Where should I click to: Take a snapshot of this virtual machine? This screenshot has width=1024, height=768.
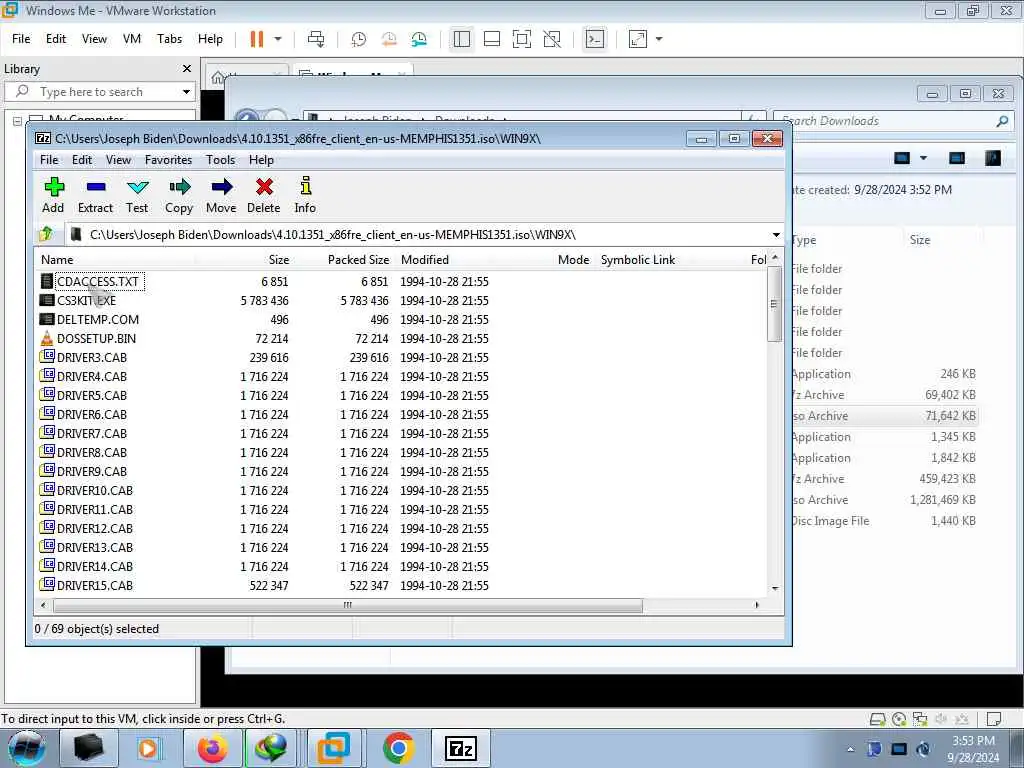click(359, 39)
